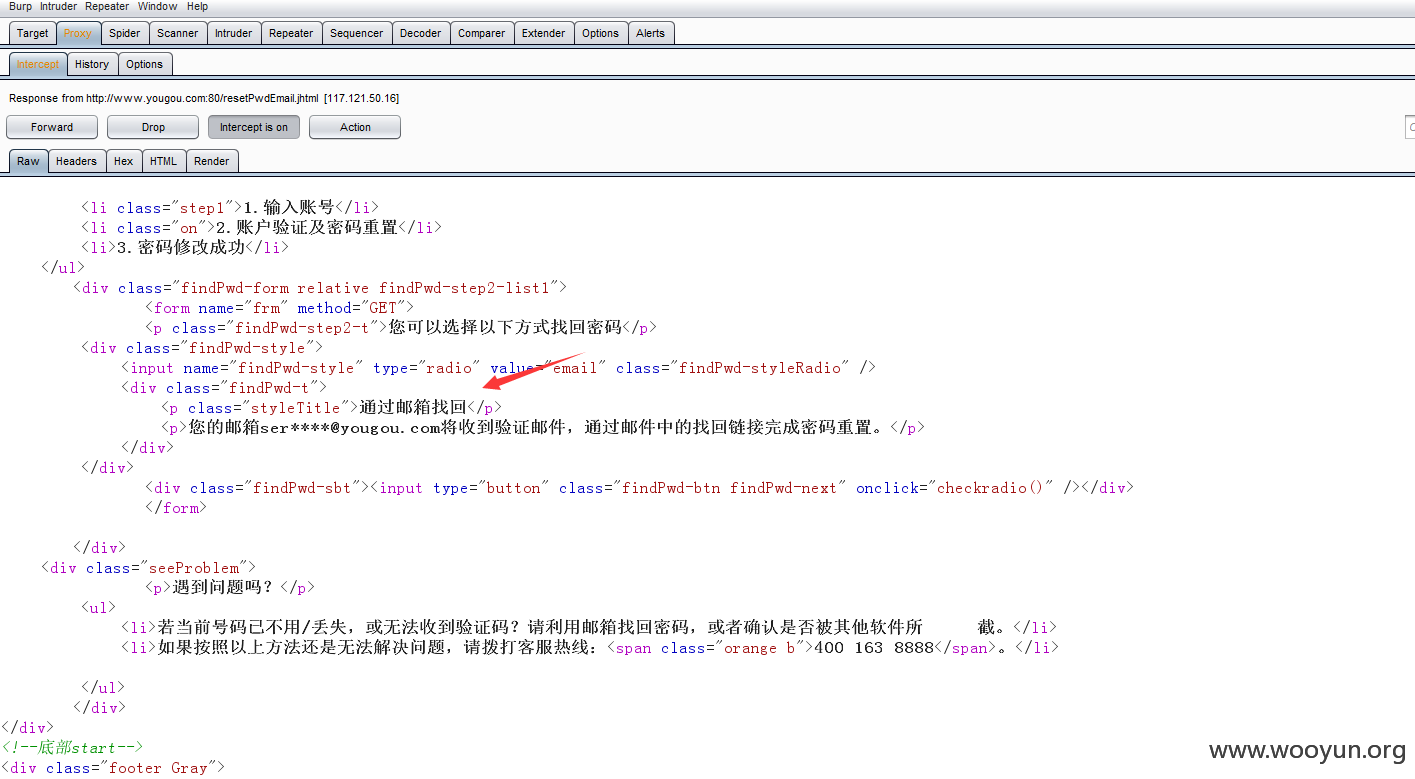This screenshot has width=1415, height=779.
Task: Switch to the Proxy tab
Action: [x=78, y=33]
